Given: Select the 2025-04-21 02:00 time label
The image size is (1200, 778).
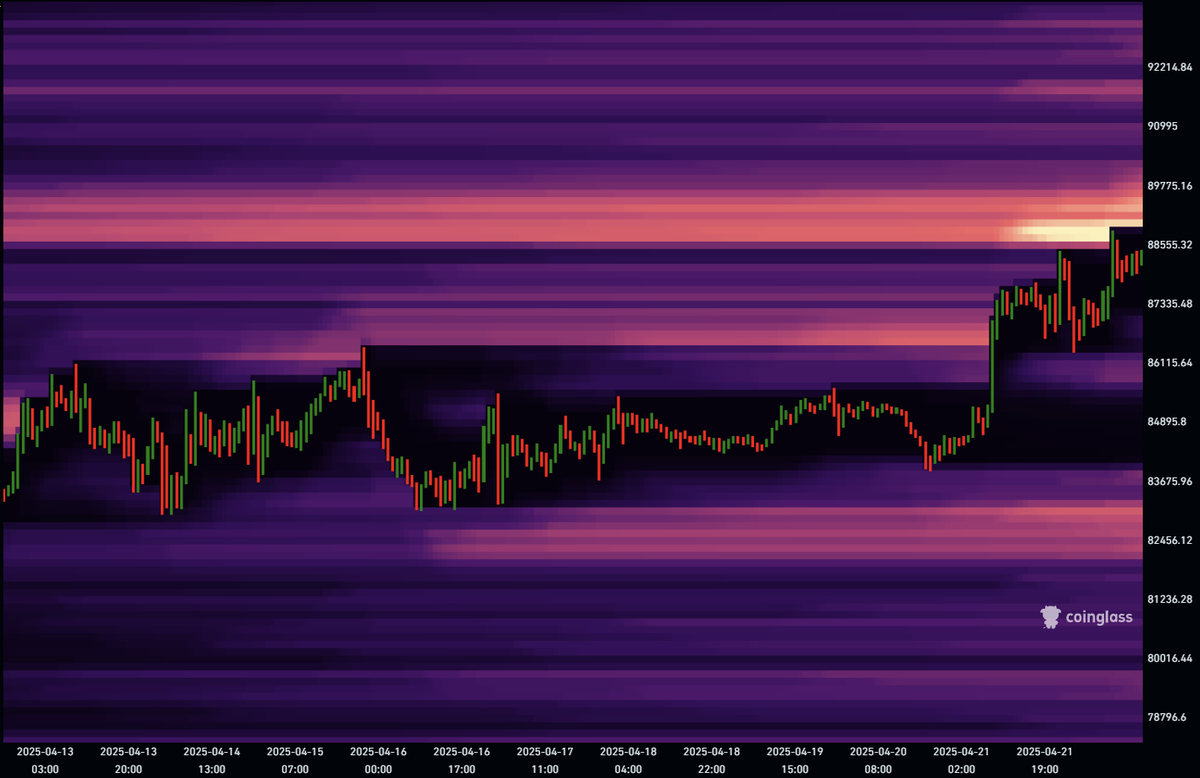Looking at the screenshot, I should pos(960,759).
